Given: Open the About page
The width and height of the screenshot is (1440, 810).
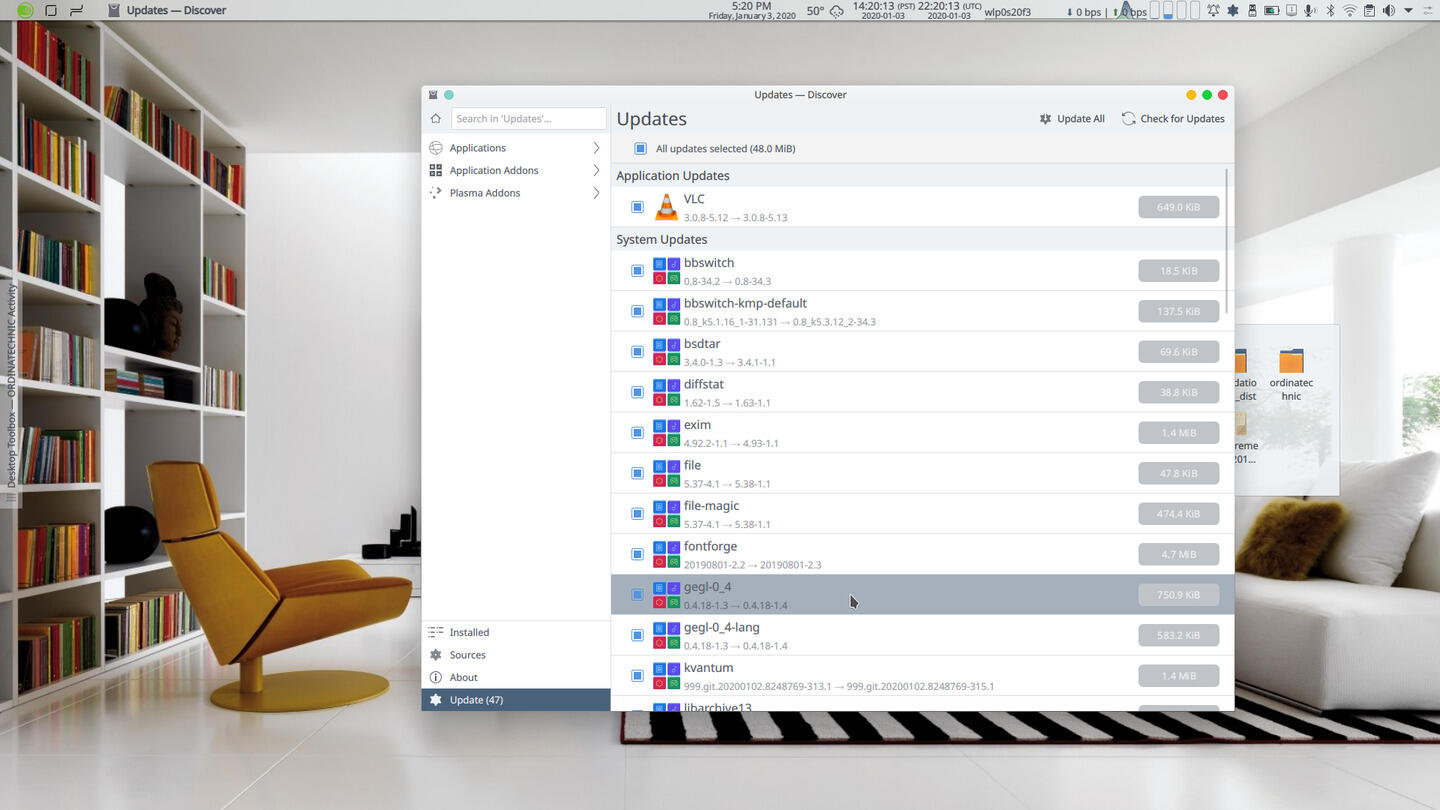Looking at the screenshot, I should tap(516, 677).
